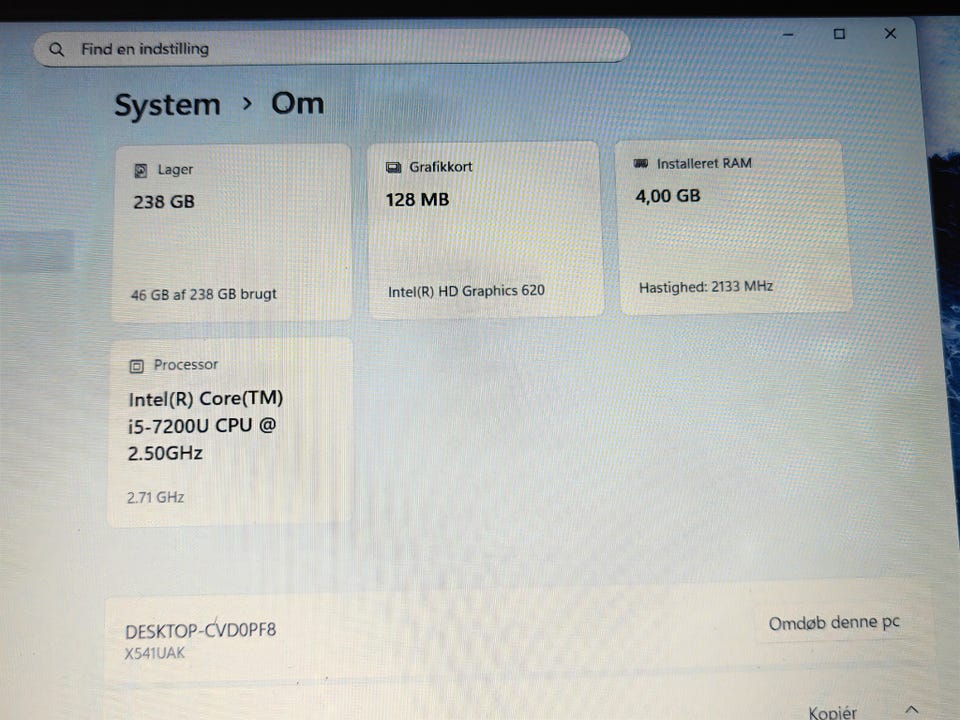
Task: Maximize the Settings window
Action: [x=839, y=34]
